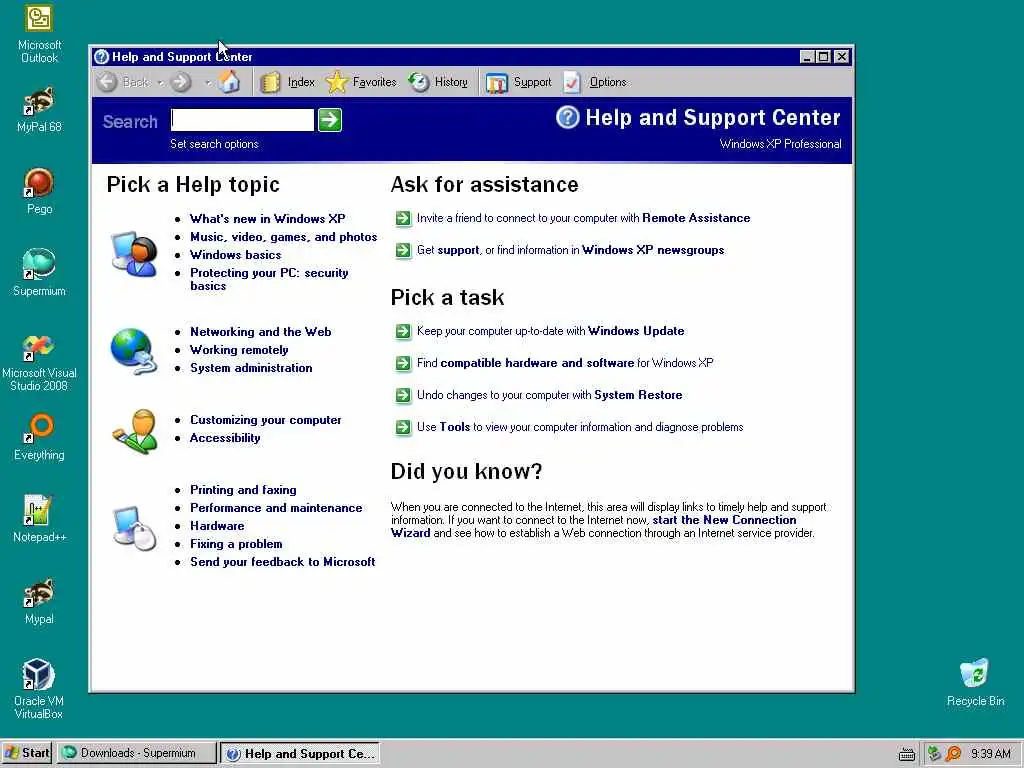Open the Back history dropdown arrow
Viewport: 1024px width, 768px height.
pos(160,82)
